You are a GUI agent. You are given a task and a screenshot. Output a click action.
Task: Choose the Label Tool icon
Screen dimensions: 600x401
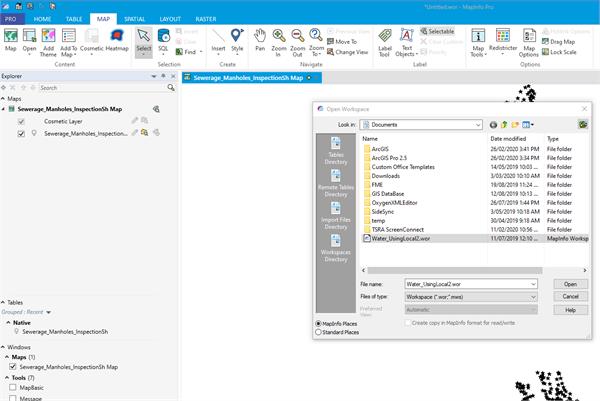point(385,42)
